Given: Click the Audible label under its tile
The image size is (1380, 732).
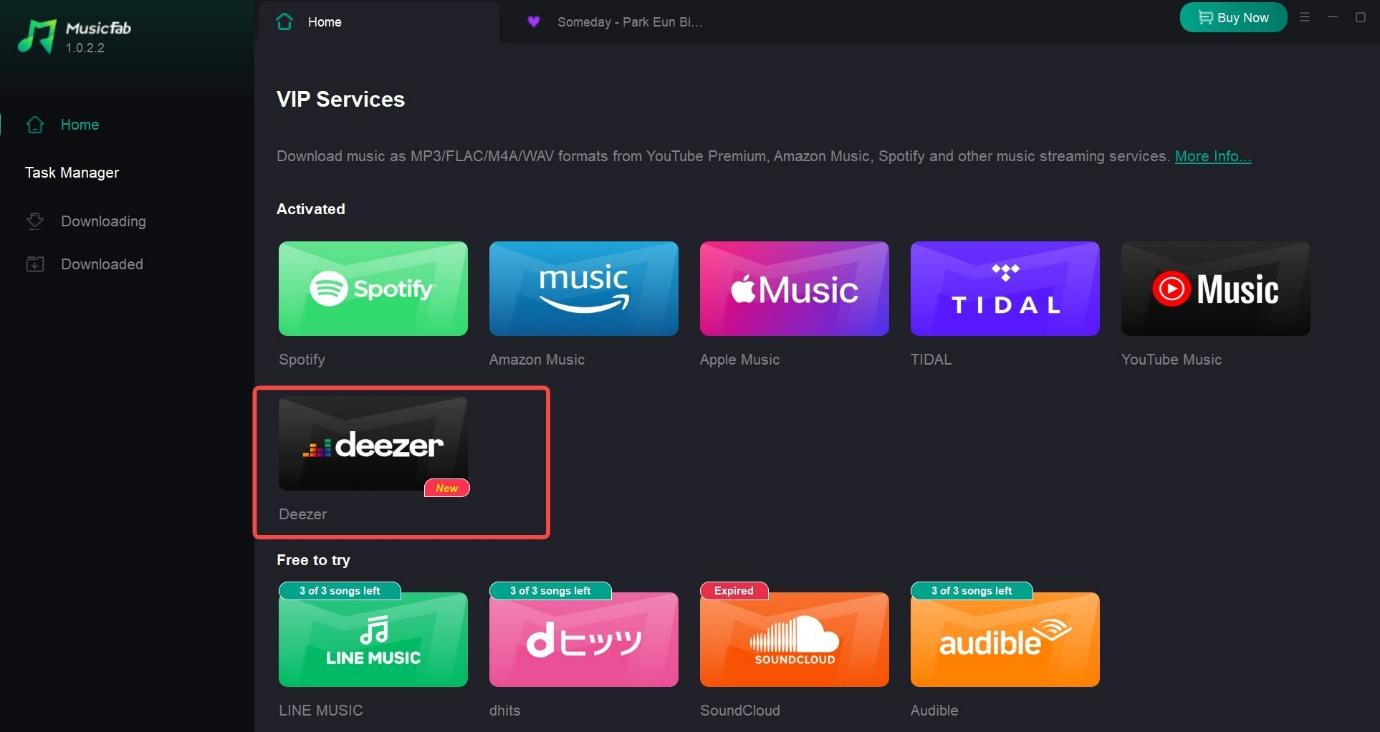Looking at the screenshot, I should (x=935, y=710).
